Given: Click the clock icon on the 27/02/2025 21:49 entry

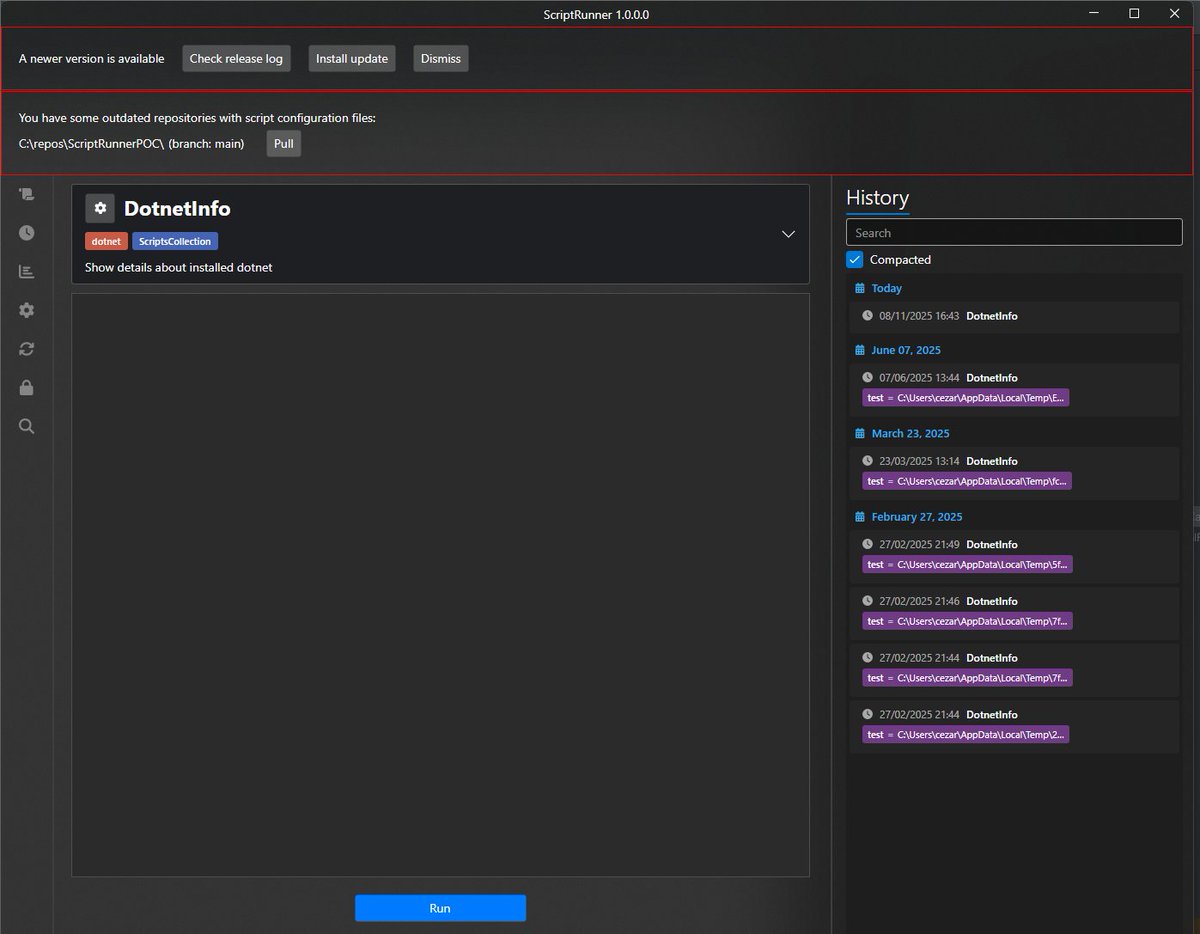Looking at the screenshot, I should [868, 544].
